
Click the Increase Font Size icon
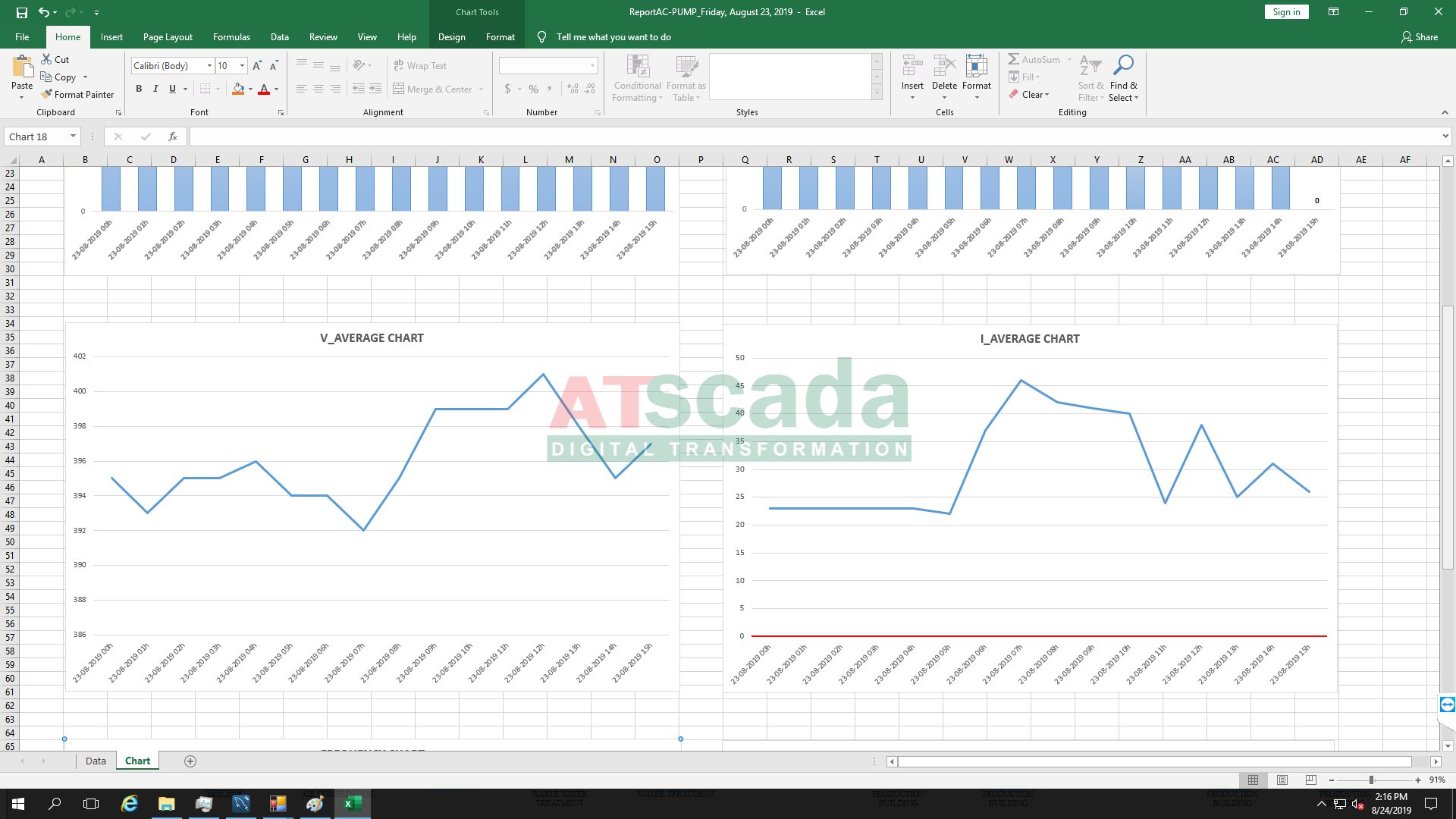[x=257, y=66]
